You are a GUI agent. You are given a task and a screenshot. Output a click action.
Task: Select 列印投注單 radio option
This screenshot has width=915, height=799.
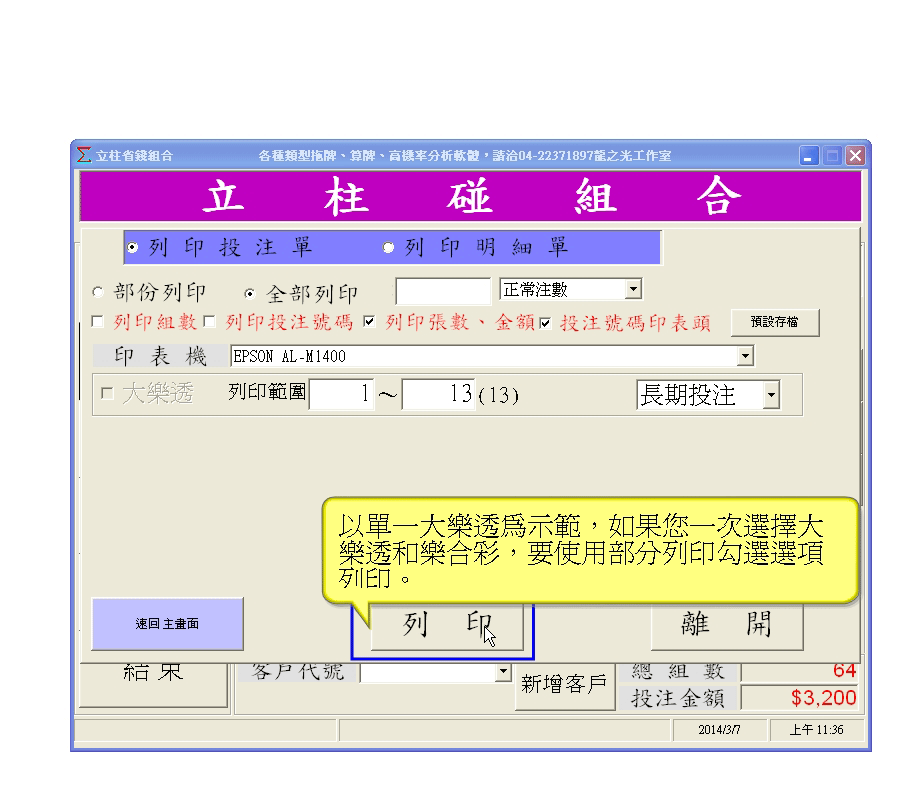[133, 248]
